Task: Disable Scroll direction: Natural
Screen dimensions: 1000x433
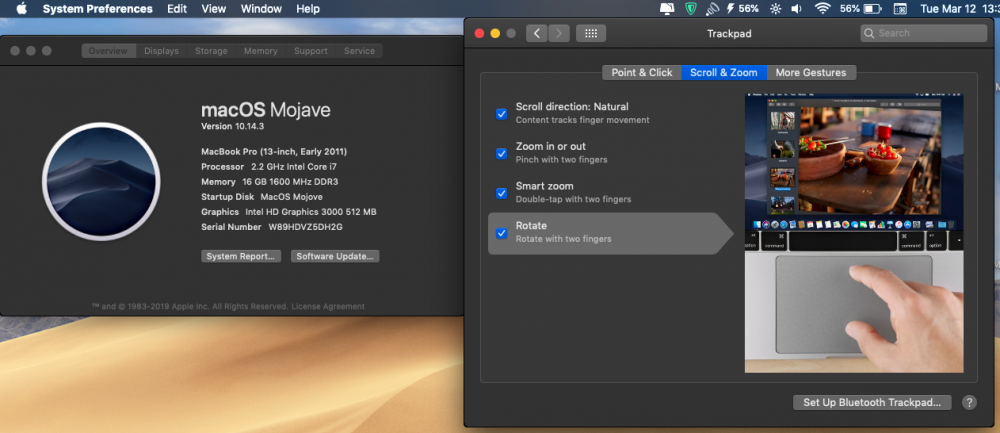Action: (501, 114)
